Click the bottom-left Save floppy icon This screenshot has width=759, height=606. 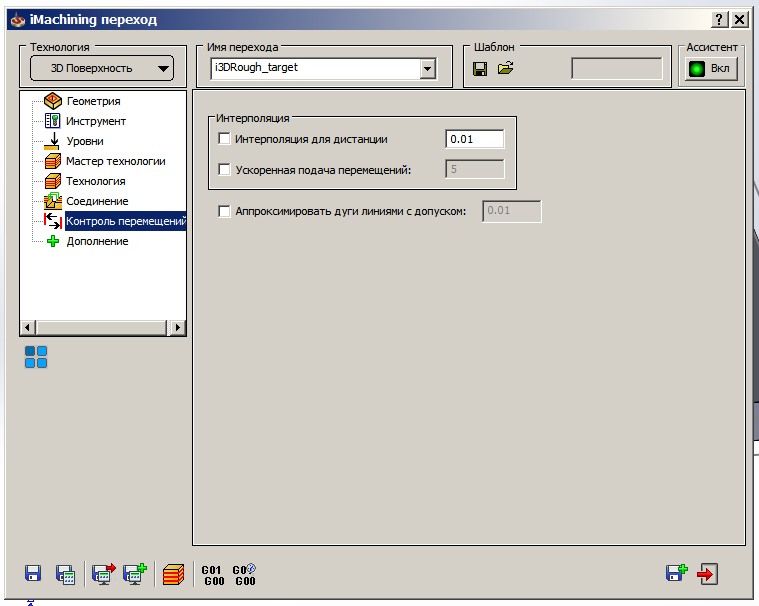[33, 574]
